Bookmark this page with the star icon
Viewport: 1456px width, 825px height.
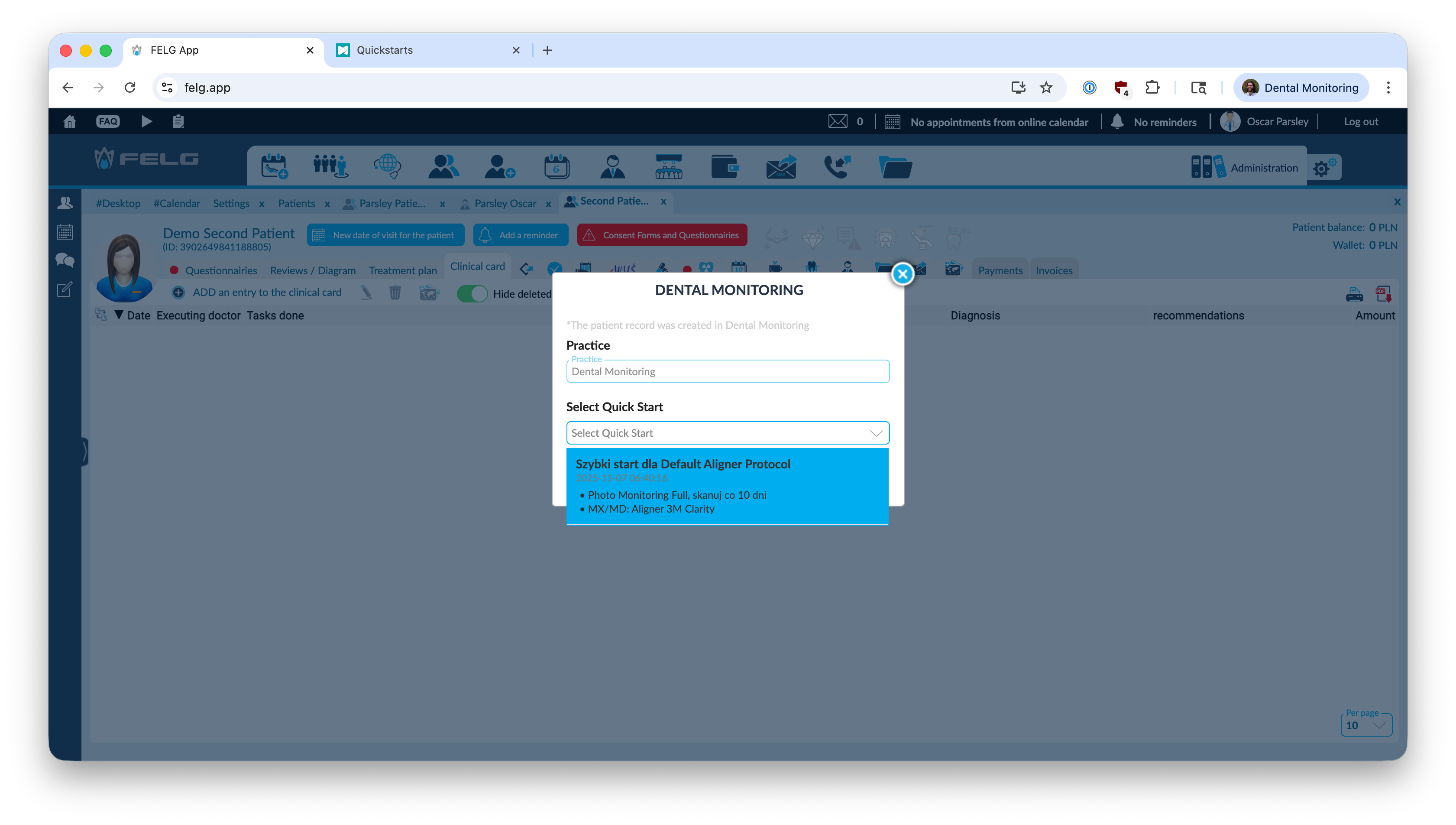pos(1045,87)
